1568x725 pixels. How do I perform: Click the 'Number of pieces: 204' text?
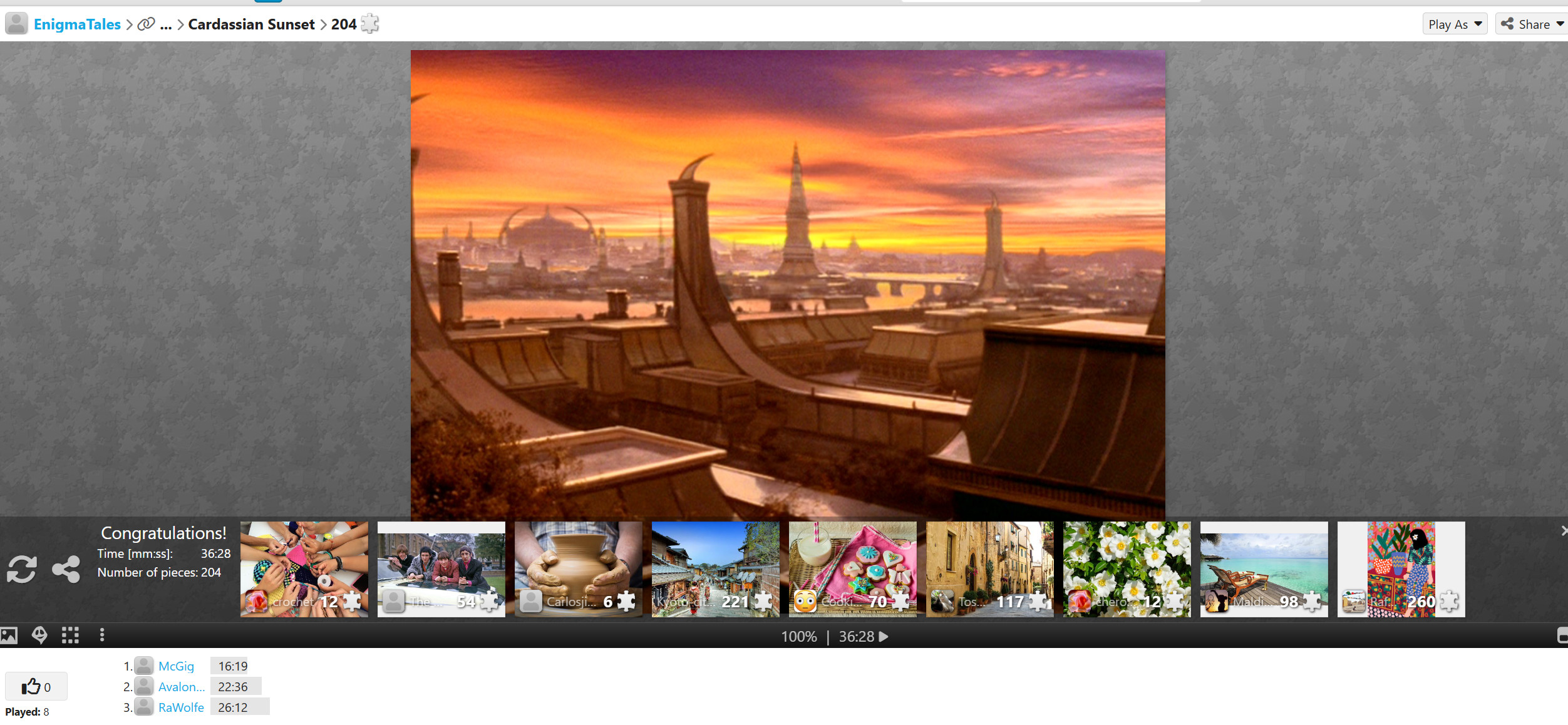159,572
